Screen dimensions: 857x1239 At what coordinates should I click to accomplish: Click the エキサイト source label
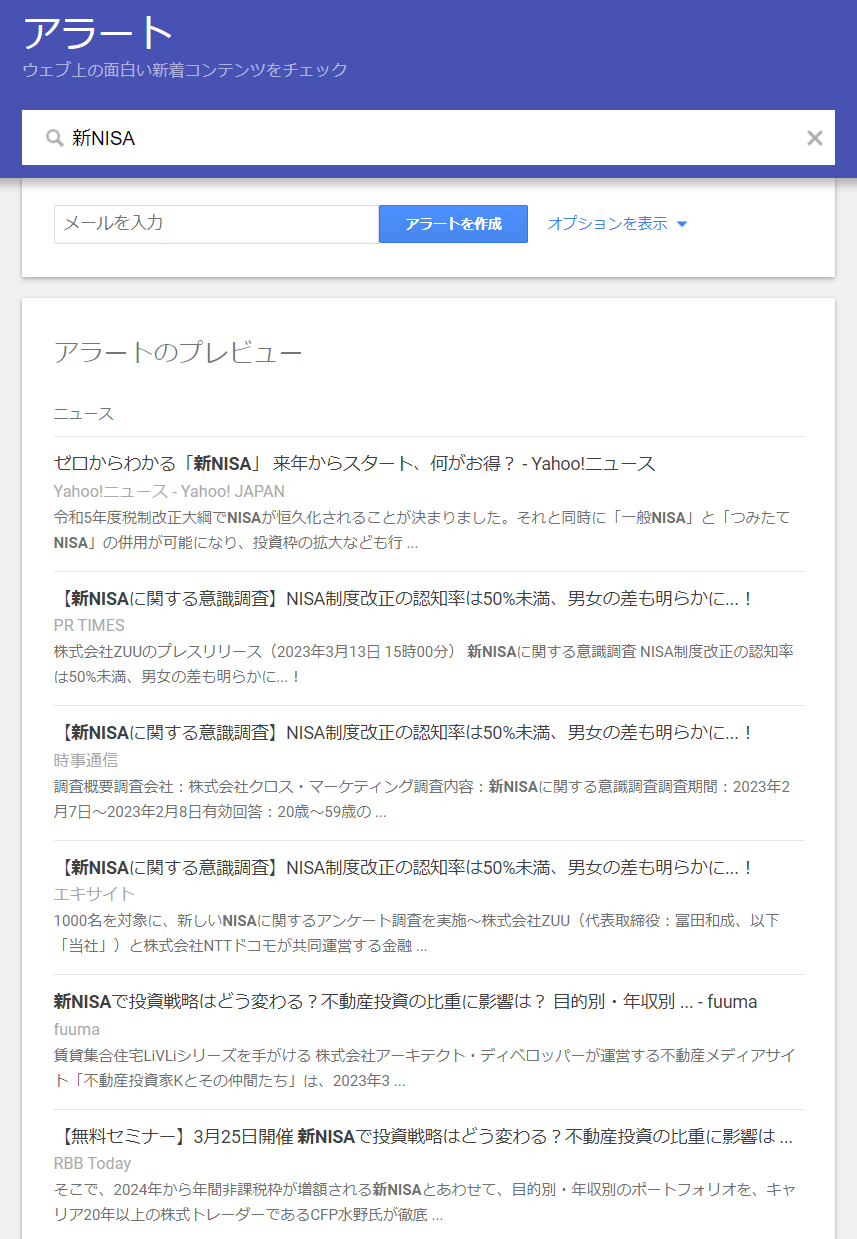coord(94,894)
